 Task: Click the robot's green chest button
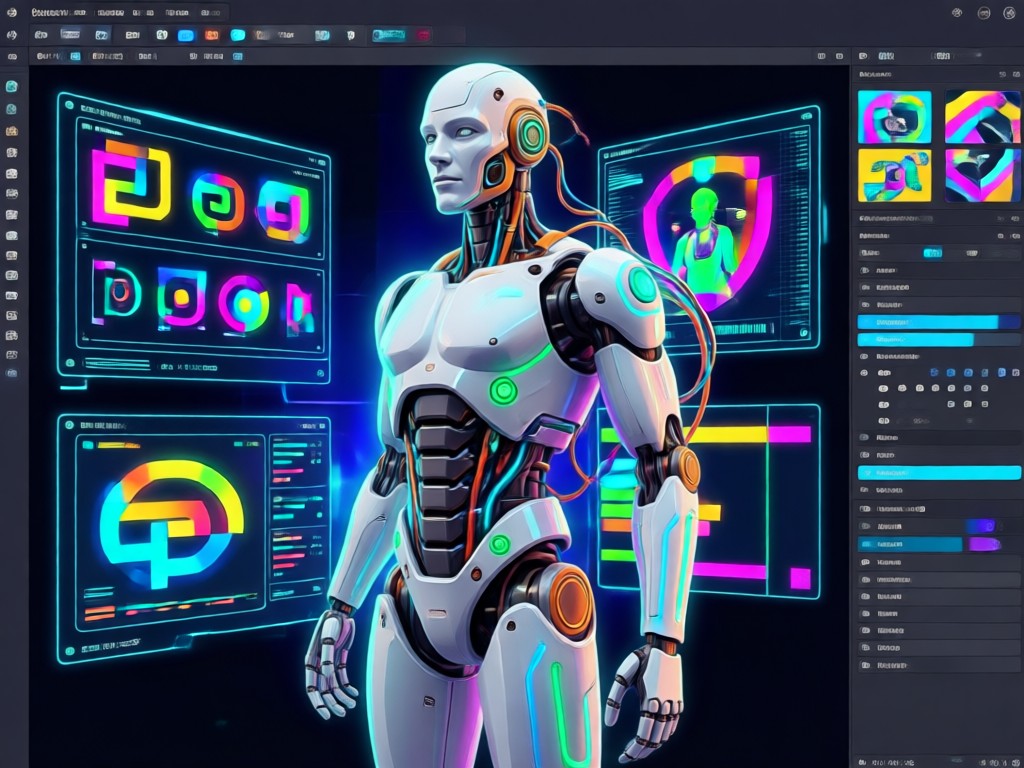click(x=504, y=391)
